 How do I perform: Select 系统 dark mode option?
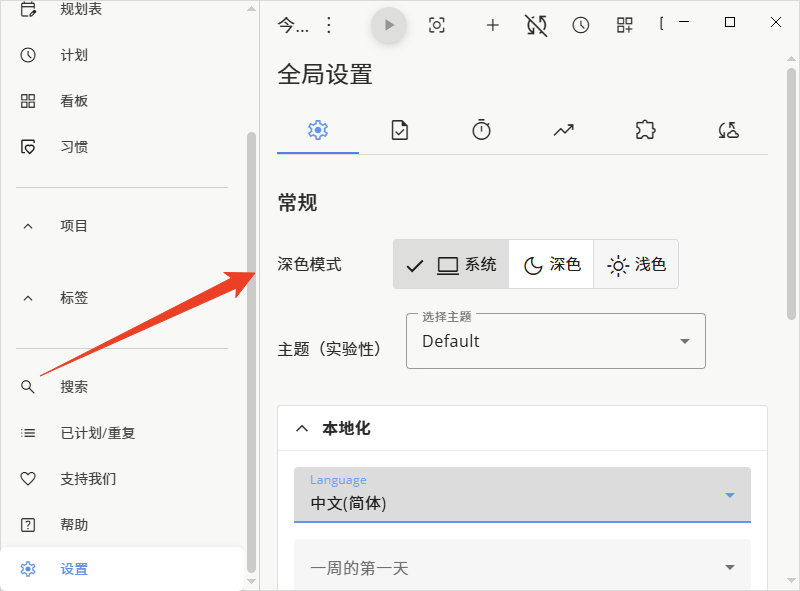coord(451,265)
